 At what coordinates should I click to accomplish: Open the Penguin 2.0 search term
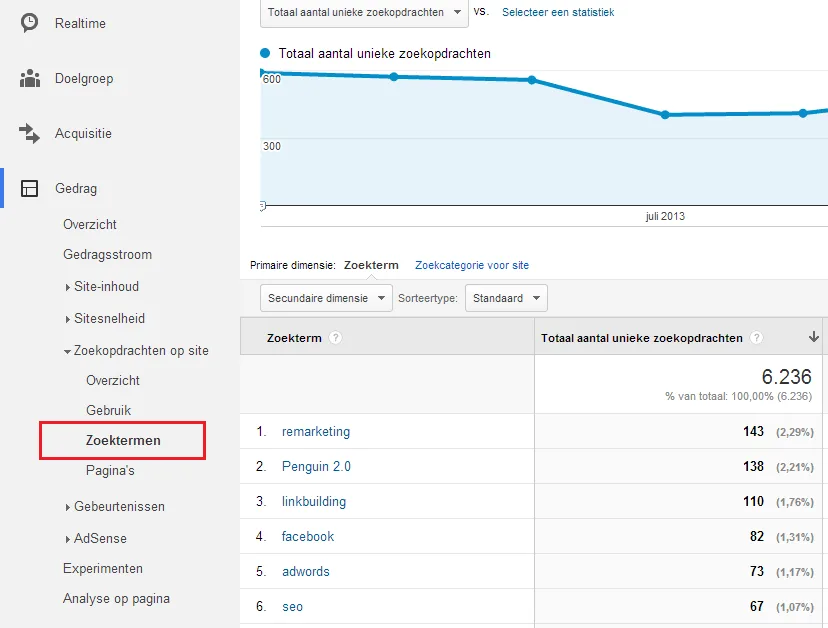coord(316,466)
